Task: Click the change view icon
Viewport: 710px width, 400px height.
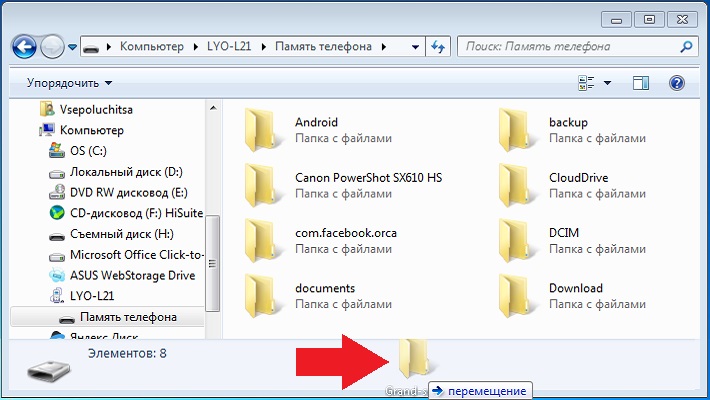Action: coord(586,83)
